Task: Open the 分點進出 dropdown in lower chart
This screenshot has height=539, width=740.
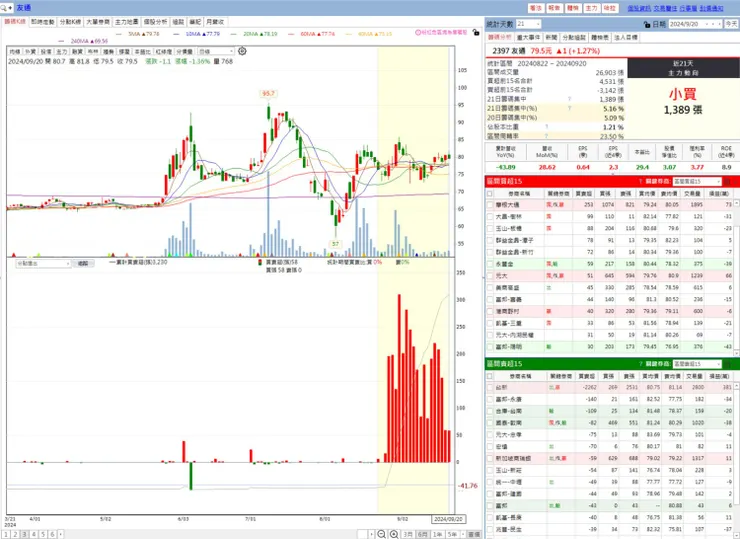Action: point(43,263)
